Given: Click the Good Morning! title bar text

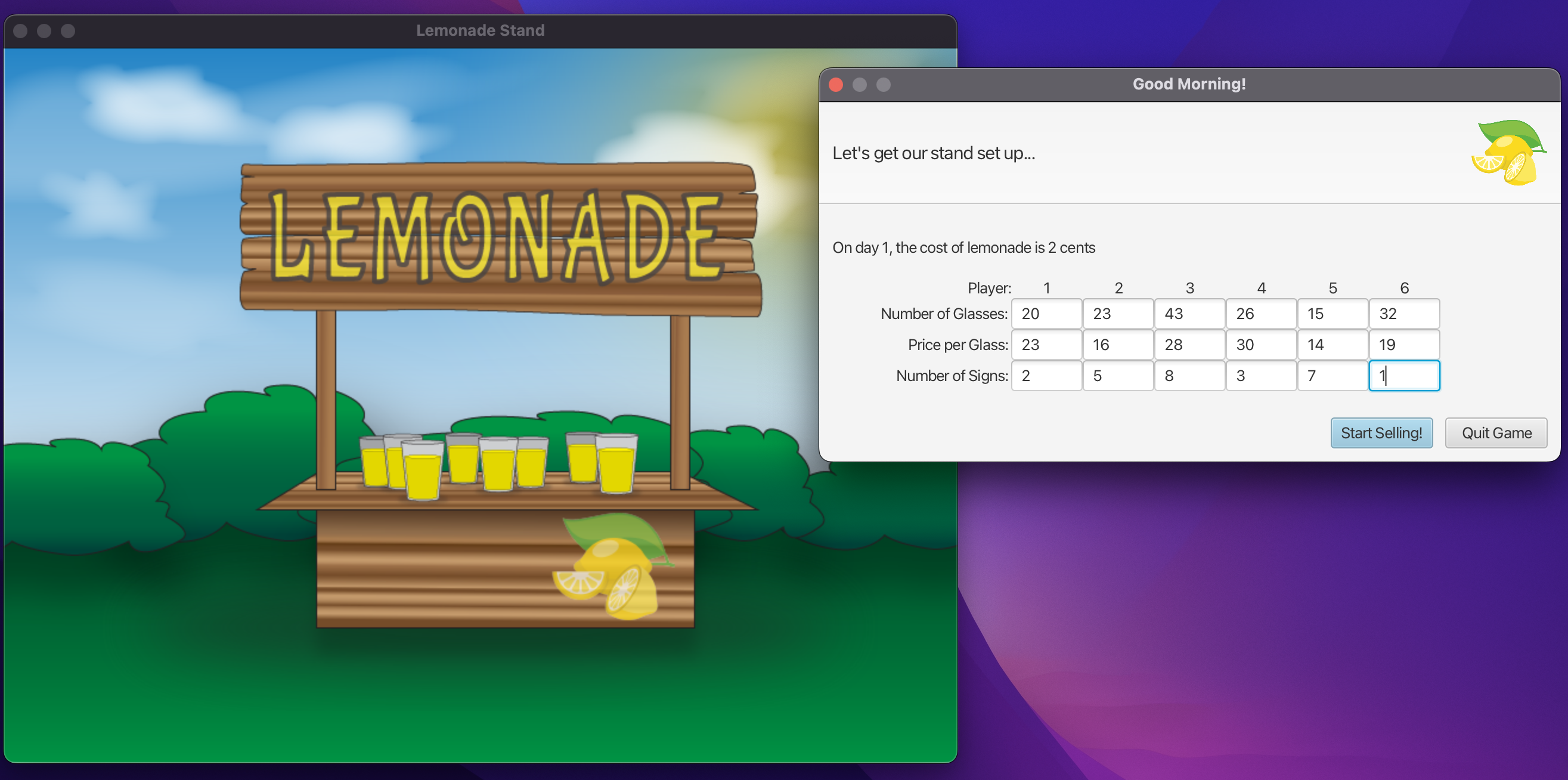Looking at the screenshot, I should click(x=1189, y=84).
